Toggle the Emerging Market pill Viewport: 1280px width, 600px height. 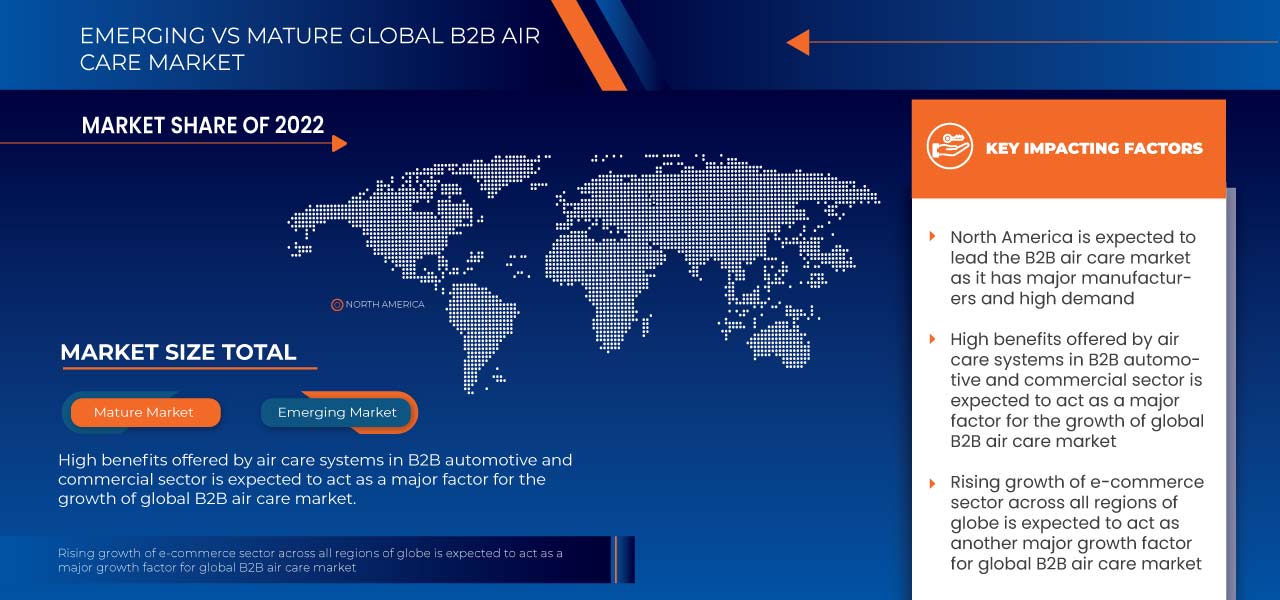tap(337, 412)
